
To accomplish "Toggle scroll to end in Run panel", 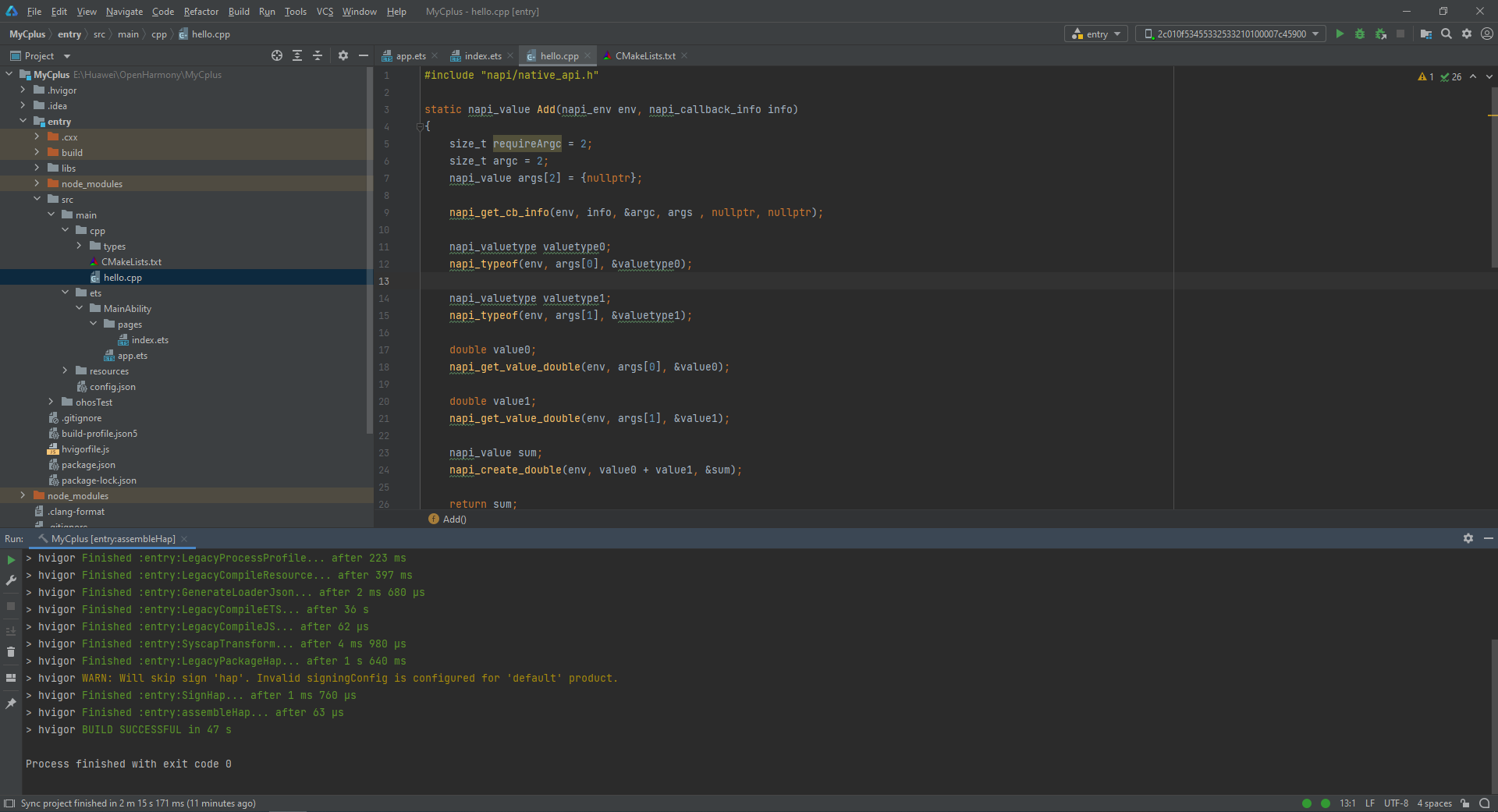I will 11,631.
